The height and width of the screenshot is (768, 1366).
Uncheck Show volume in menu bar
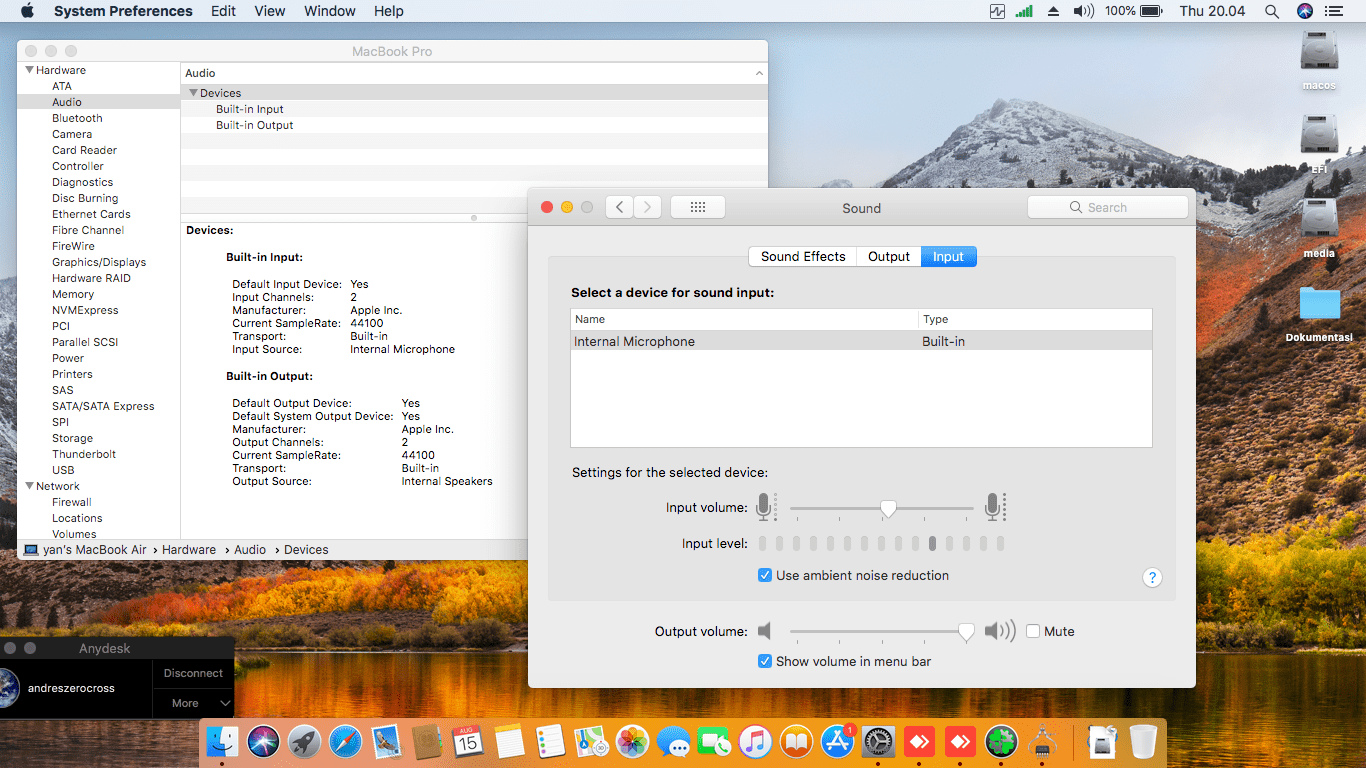tap(765, 661)
